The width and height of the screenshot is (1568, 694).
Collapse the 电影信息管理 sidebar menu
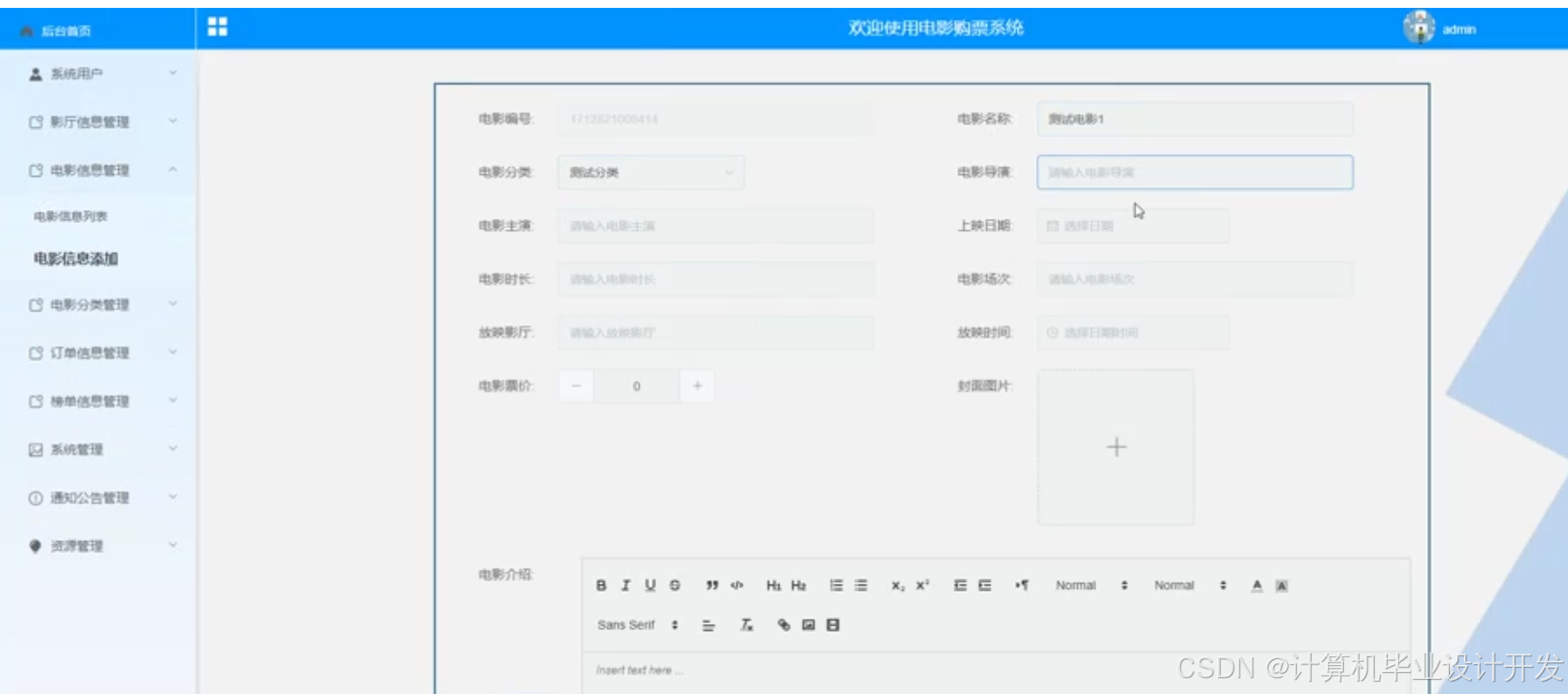[98, 170]
